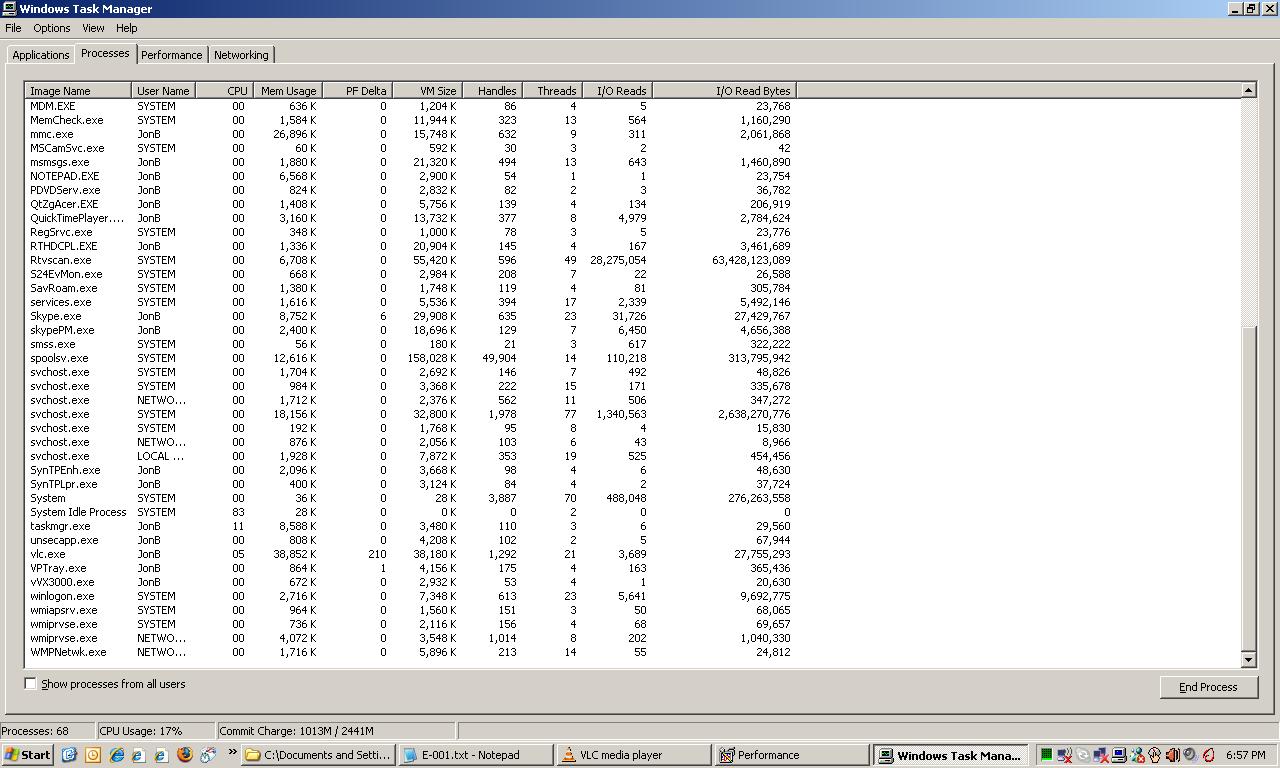
Task: Click the Performance taskbar button
Action: tap(792, 755)
